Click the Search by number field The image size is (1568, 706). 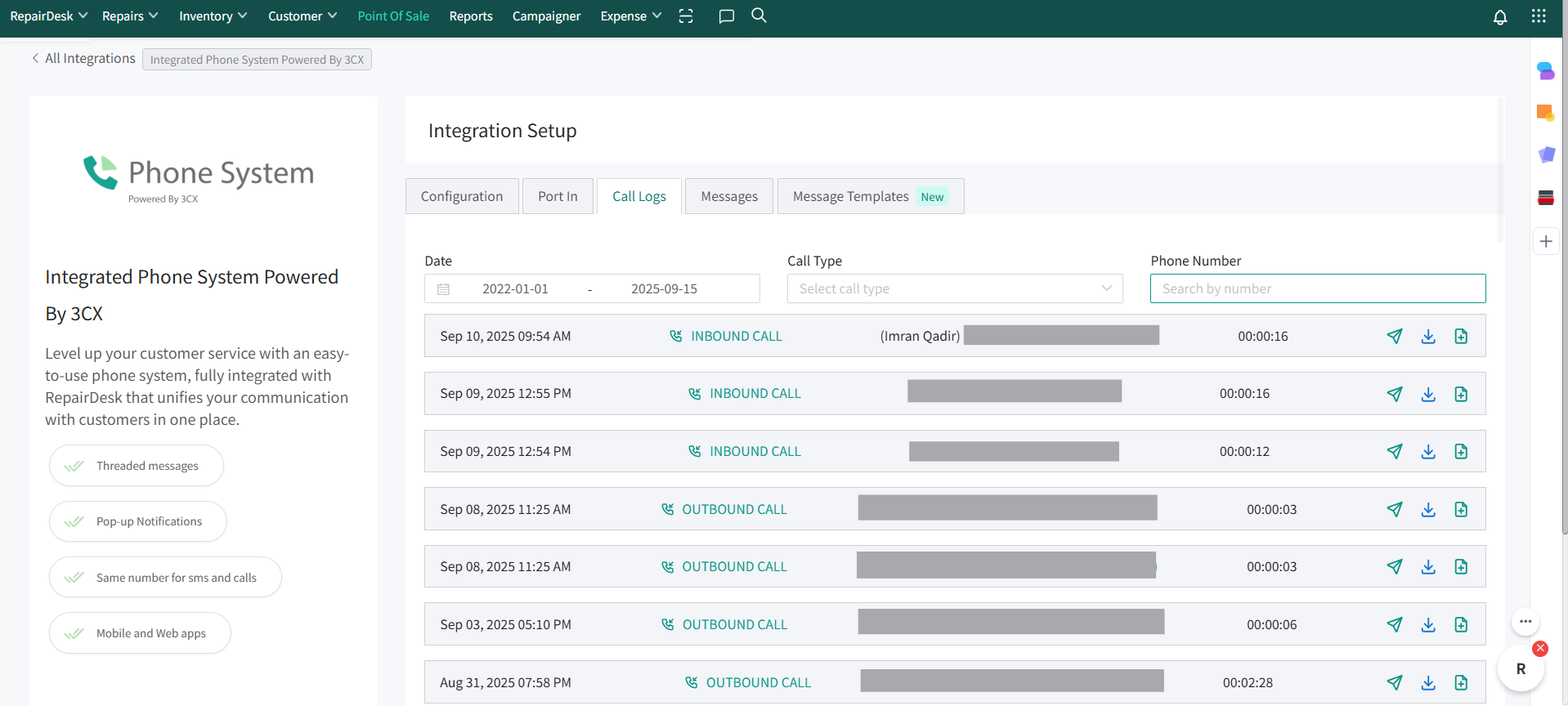pyautogui.click(x=1317, y=288)
